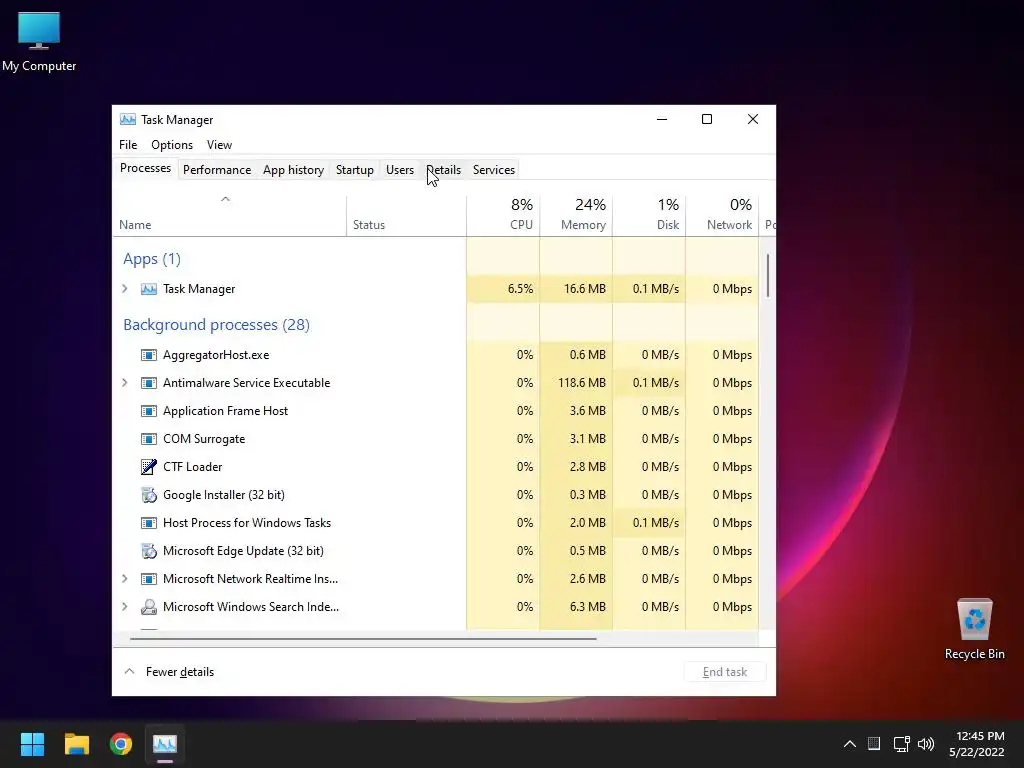Image resolution: width=1024 pixels, height=768 pixels.
Task: Select the Background processes (28) heading
Action: point(216,325)
